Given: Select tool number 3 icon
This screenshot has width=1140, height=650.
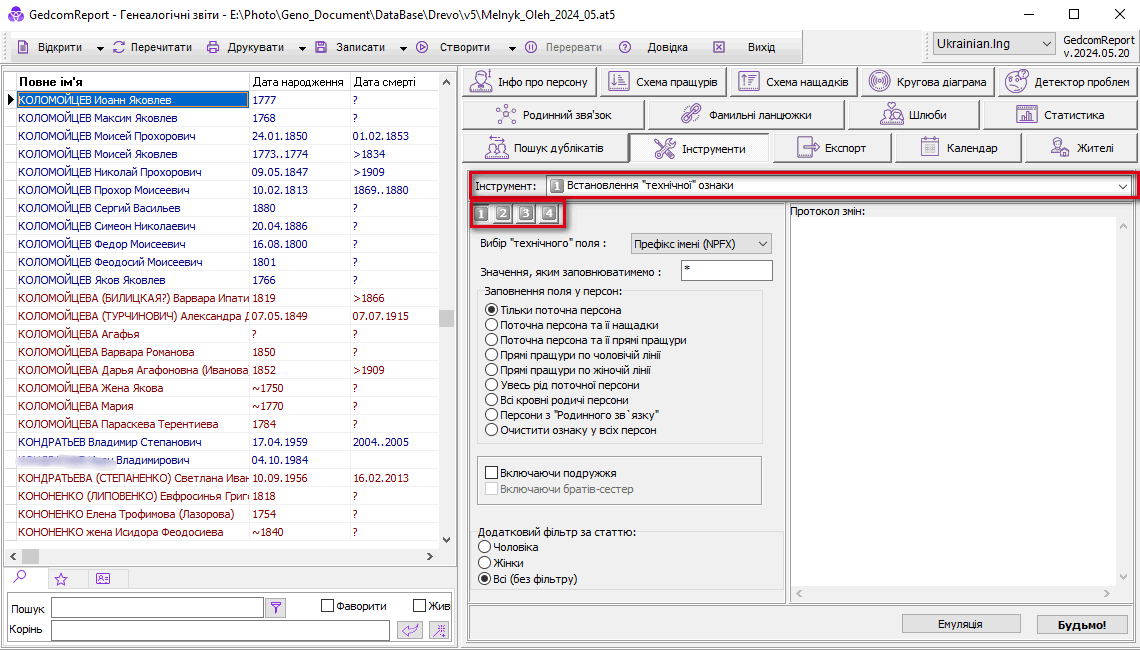Looking at the screenshot, I should coord(525,213).
